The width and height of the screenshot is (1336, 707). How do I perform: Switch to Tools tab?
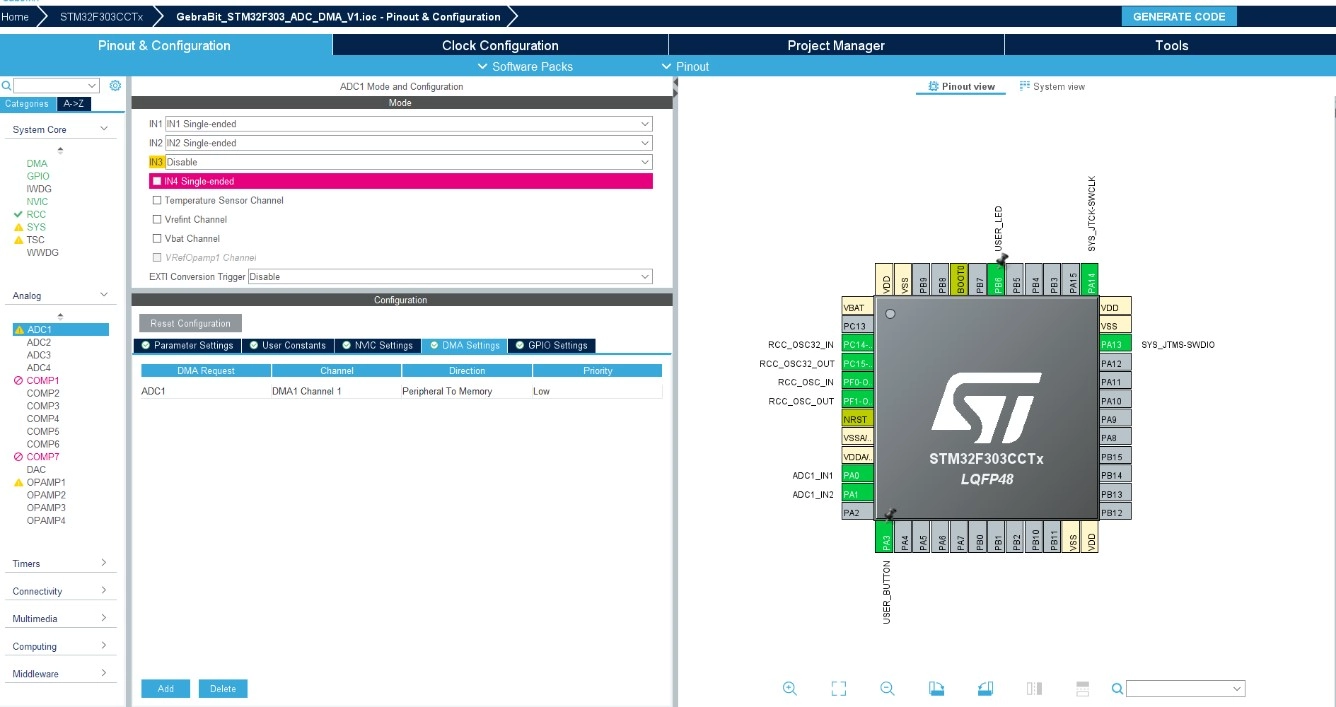tap(1171, 45)
